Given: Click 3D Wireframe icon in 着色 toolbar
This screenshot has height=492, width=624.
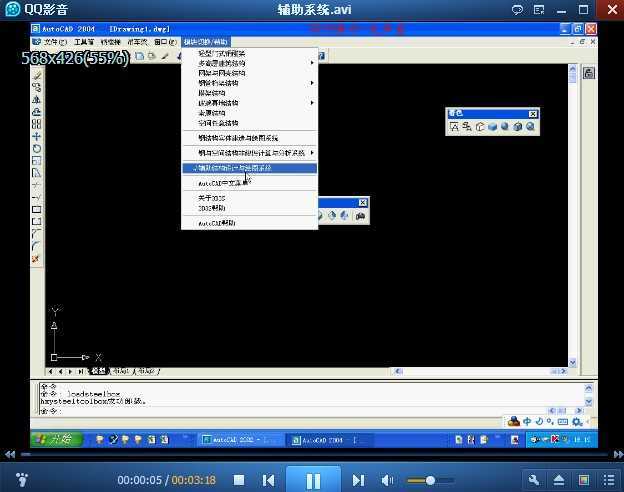Looking at the screenshot, I should [467, 127].
